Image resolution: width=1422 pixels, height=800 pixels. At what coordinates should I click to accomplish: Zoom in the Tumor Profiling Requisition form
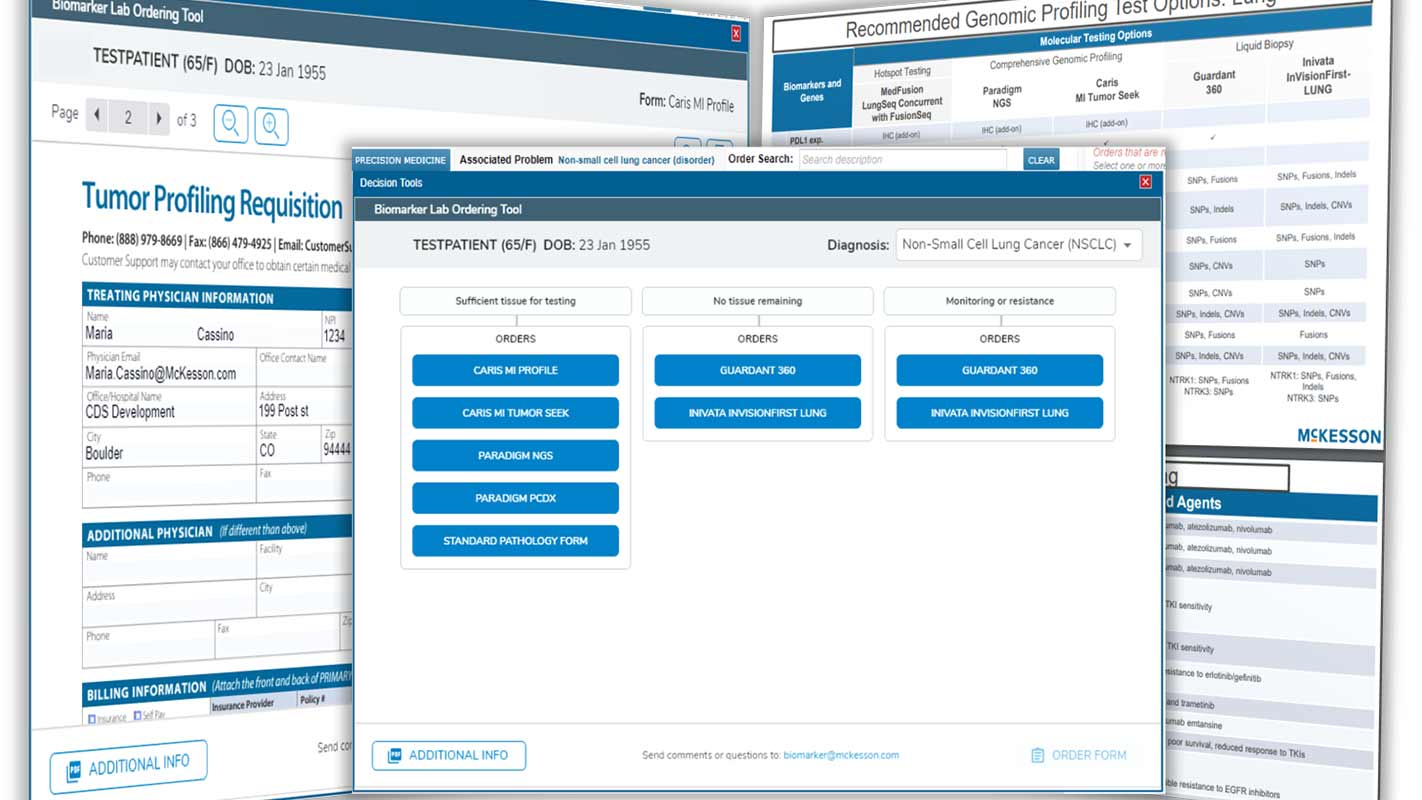point(271,126)
